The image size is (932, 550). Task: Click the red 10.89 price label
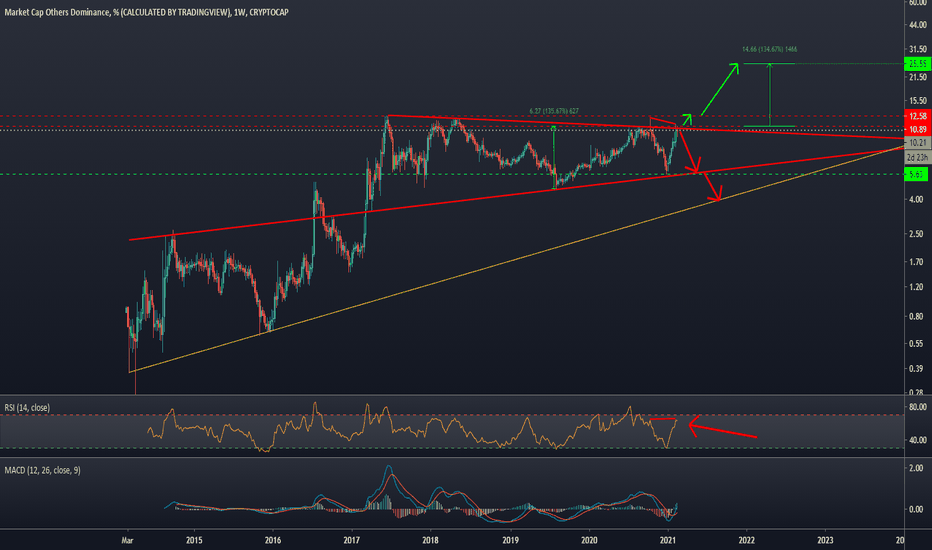click(x=917, y=129)
